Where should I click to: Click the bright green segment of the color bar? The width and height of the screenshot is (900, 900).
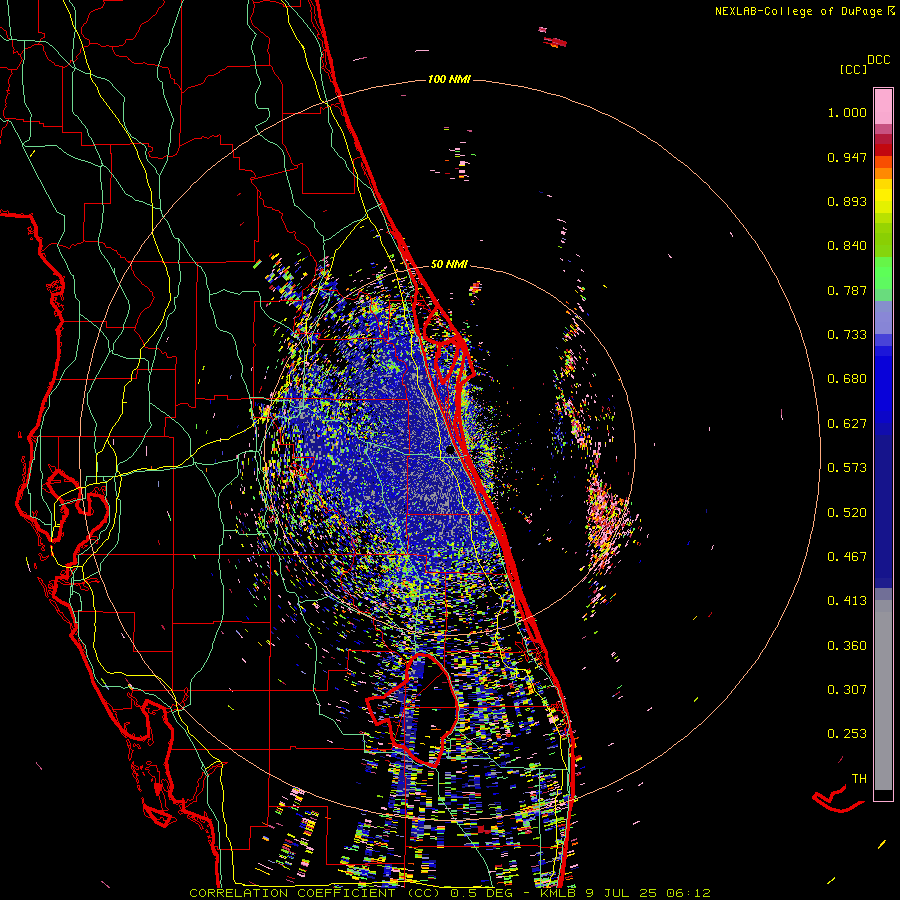tap(883, 273)
